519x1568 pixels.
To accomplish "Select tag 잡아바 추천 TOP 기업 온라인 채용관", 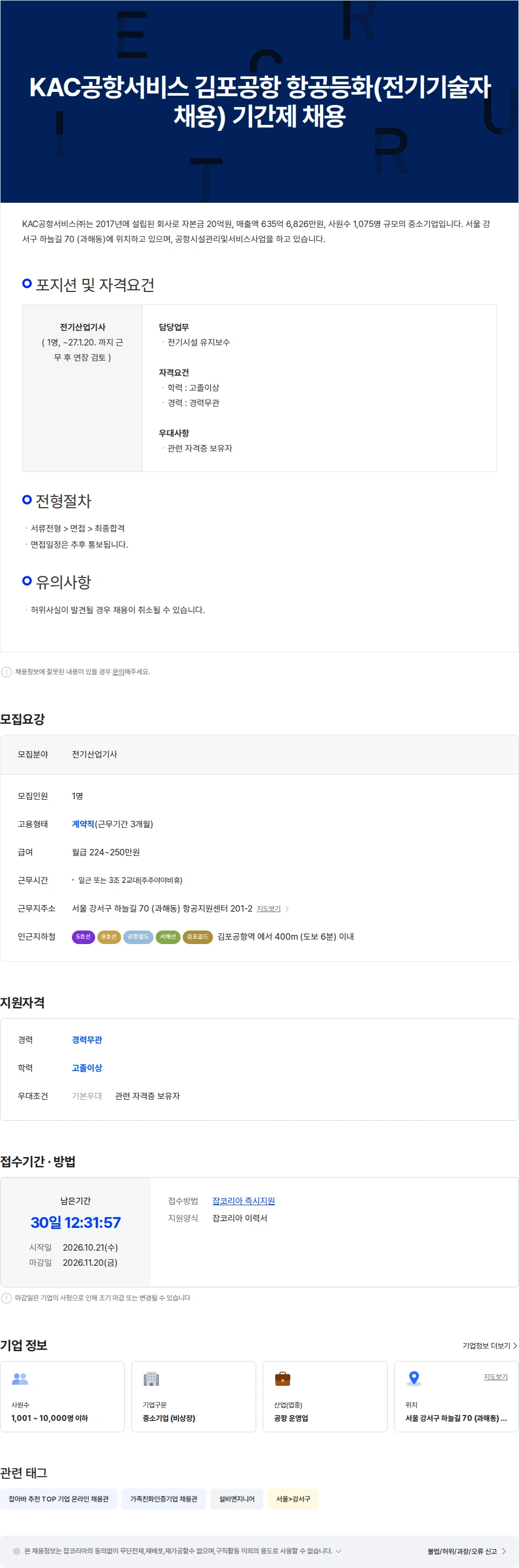I will point(58,1499).
